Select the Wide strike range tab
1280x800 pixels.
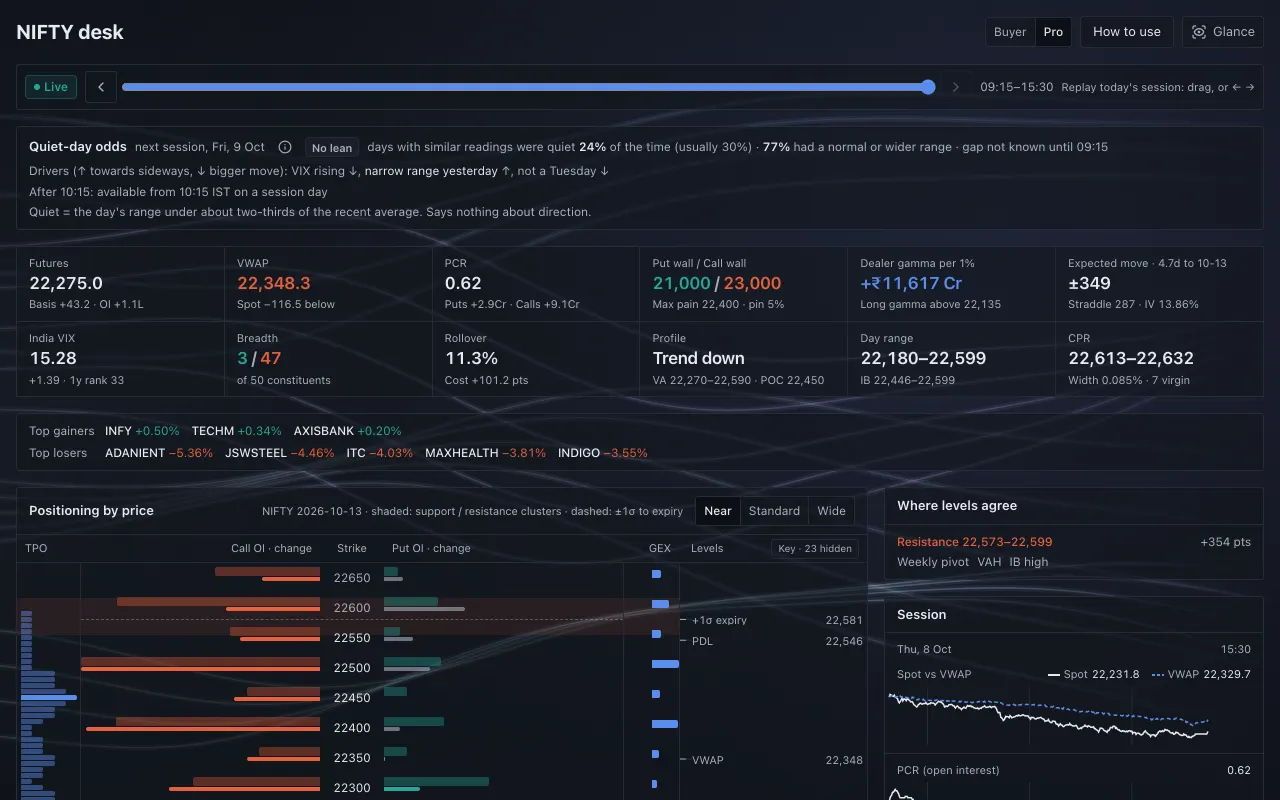pyautogui.click(x=832, y=511)
